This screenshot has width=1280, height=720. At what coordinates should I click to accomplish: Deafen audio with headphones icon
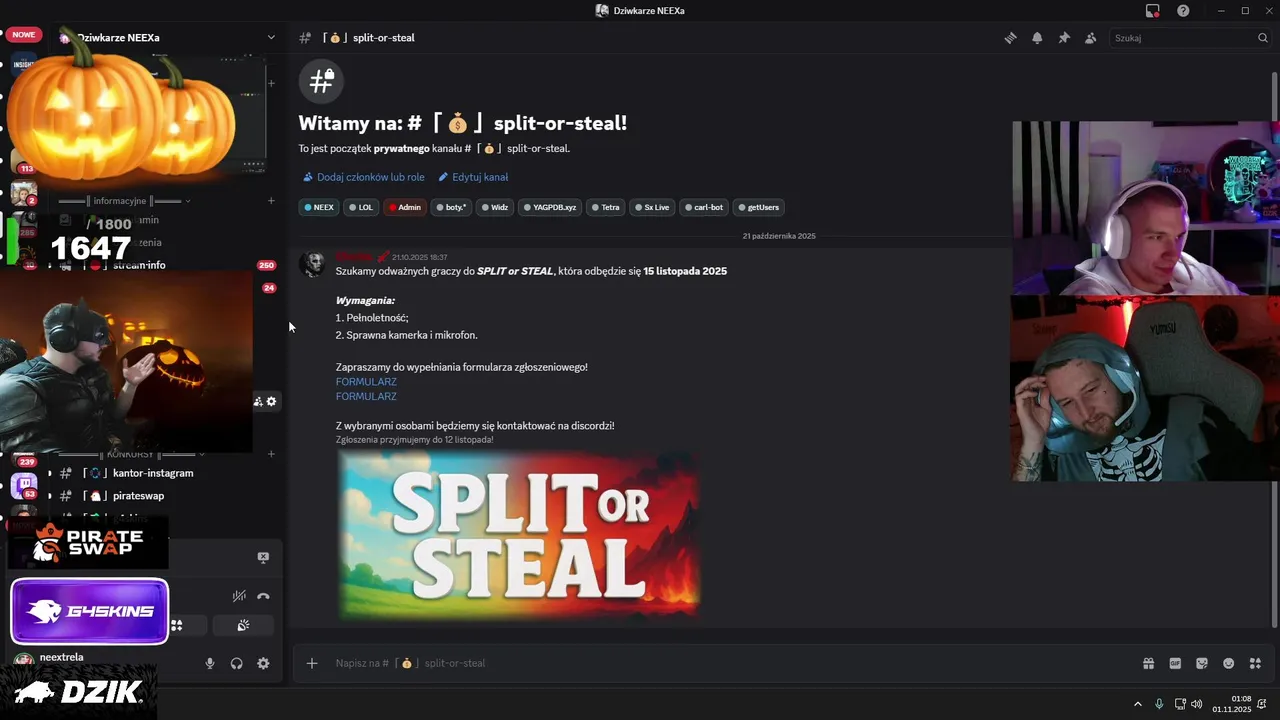pos(237,663)
